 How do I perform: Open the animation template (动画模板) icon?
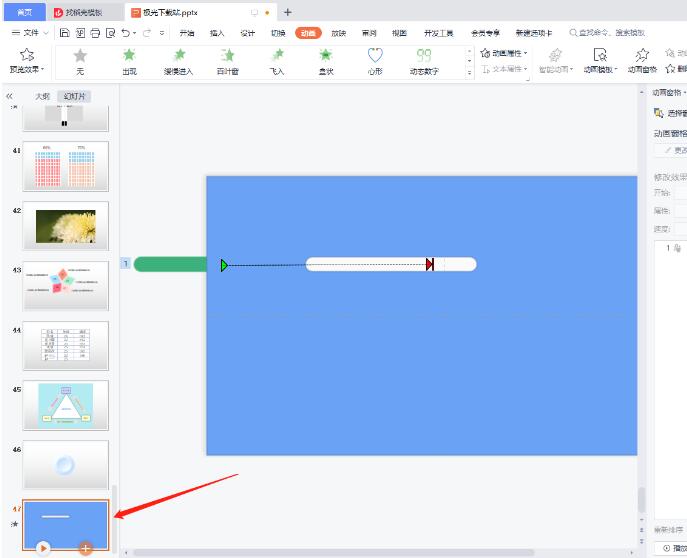[x=600, y=61]
